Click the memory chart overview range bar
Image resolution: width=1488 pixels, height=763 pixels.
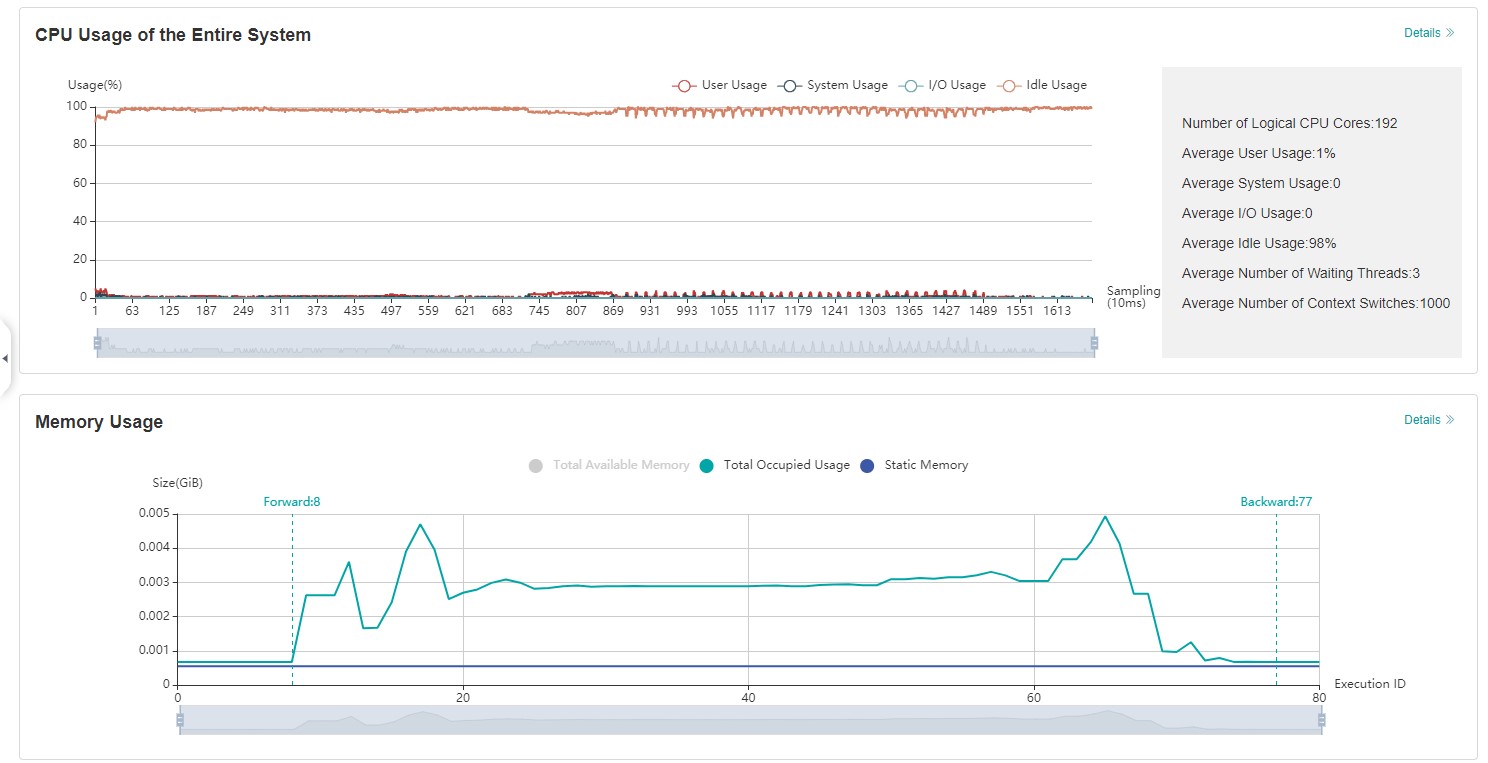pyautogui.click(x=750, y=720)
